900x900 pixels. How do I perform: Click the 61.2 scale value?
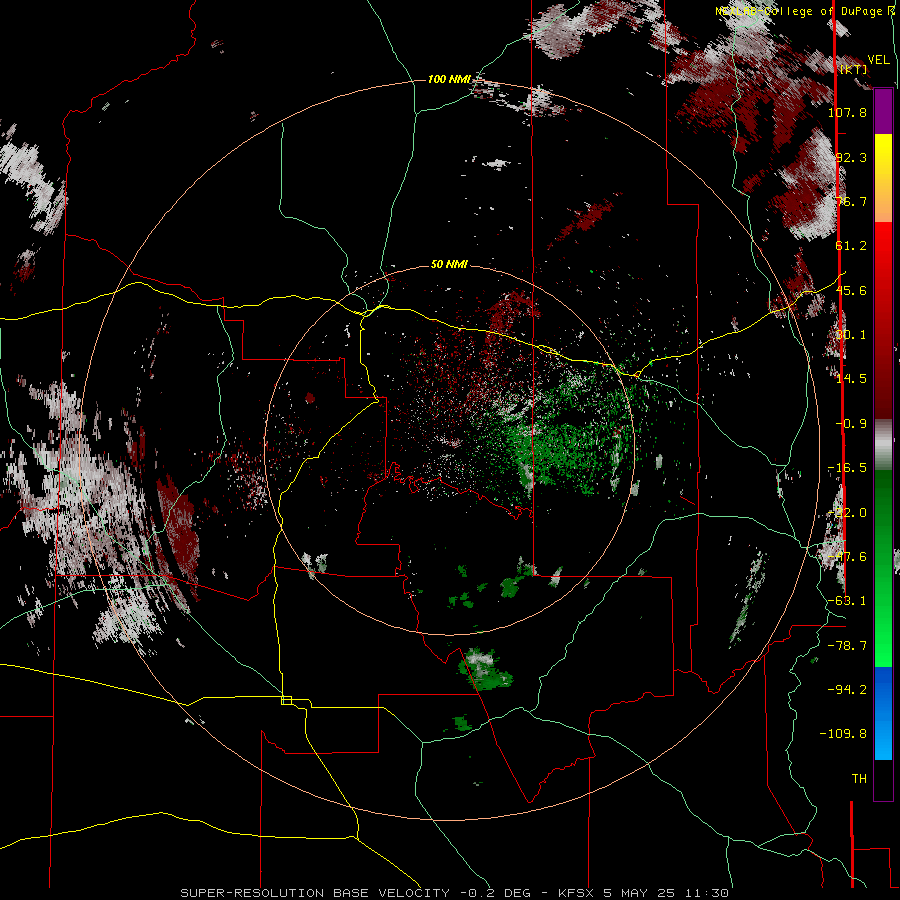pyautogui.click(x=851, y=246)
